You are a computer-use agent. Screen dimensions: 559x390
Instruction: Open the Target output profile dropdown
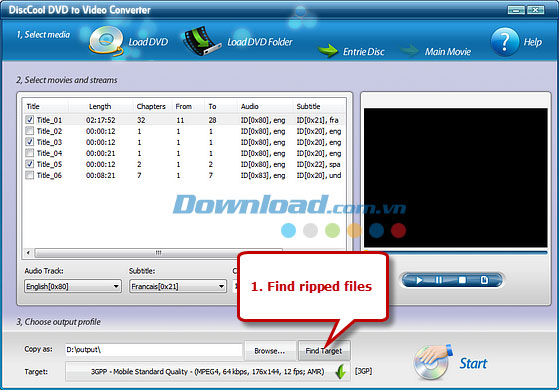pyautogui.click(x=207, y=372)
